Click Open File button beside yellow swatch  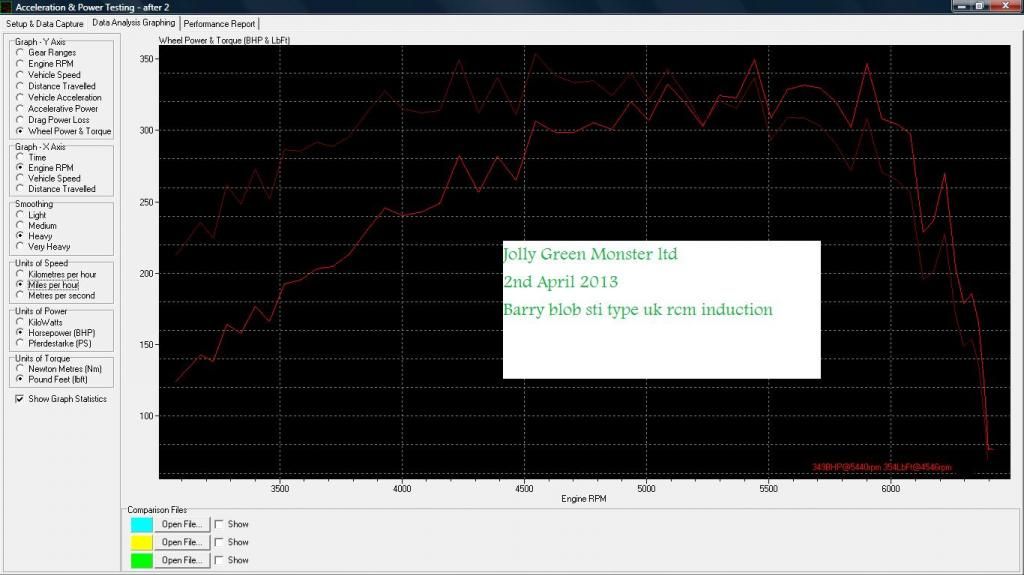(182, 542)
